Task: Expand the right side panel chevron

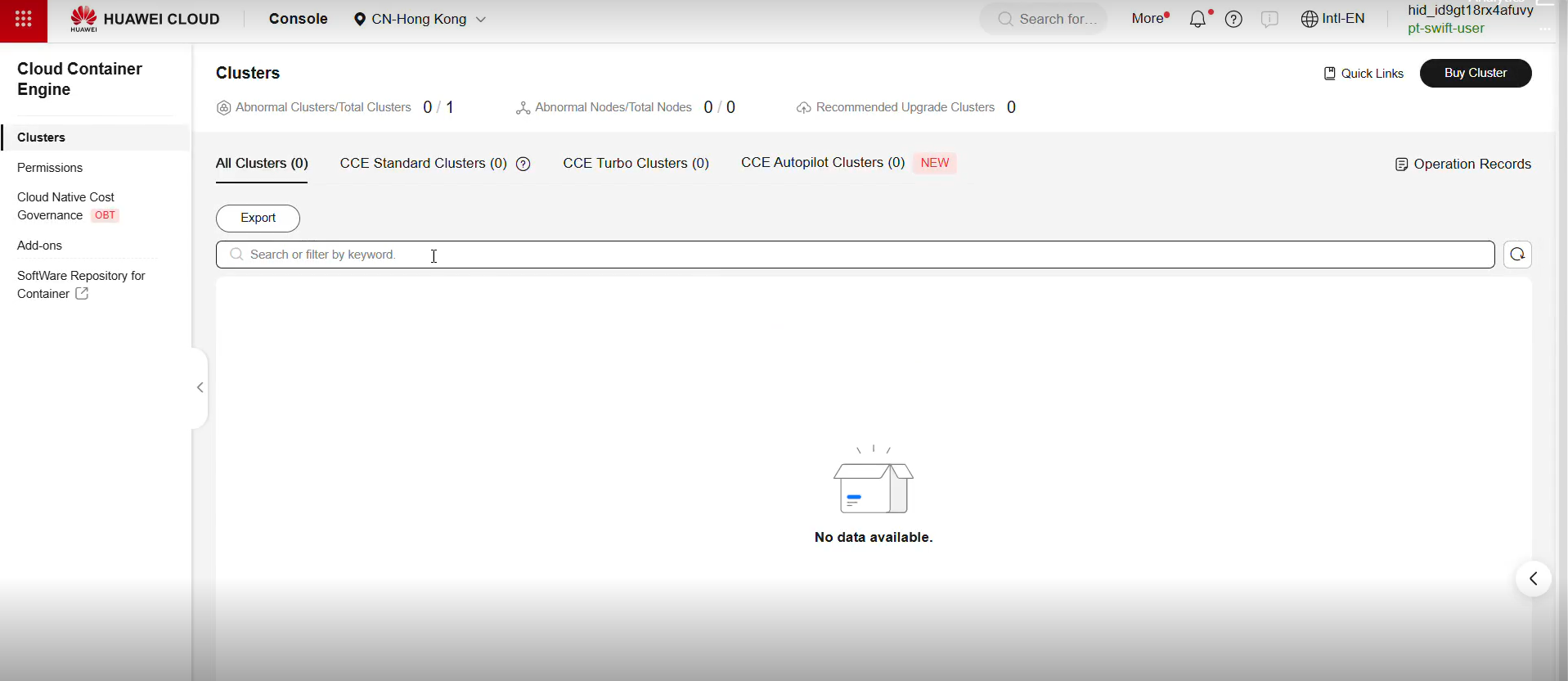Action: coord(1534,579)
